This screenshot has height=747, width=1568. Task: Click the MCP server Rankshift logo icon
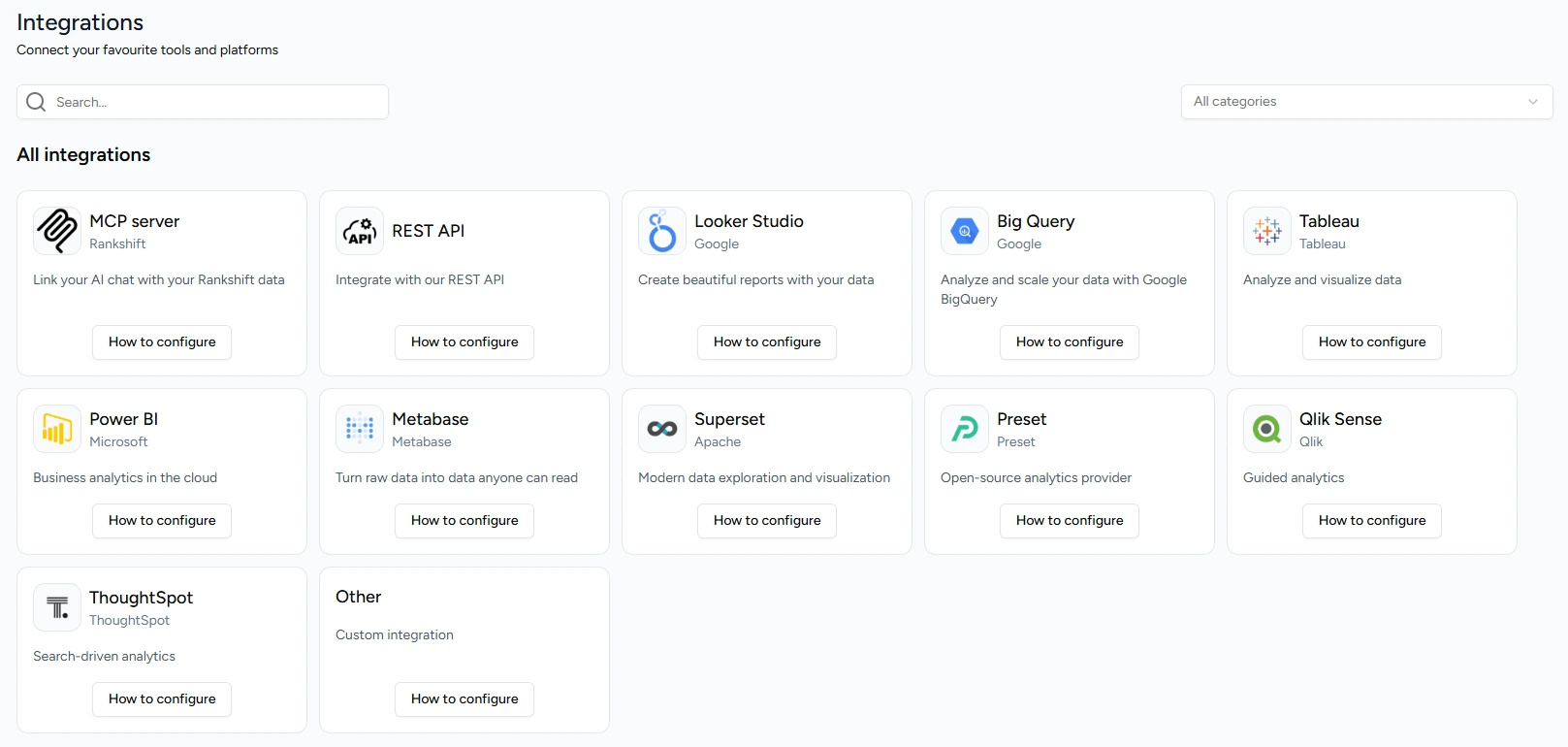(57, 231)
